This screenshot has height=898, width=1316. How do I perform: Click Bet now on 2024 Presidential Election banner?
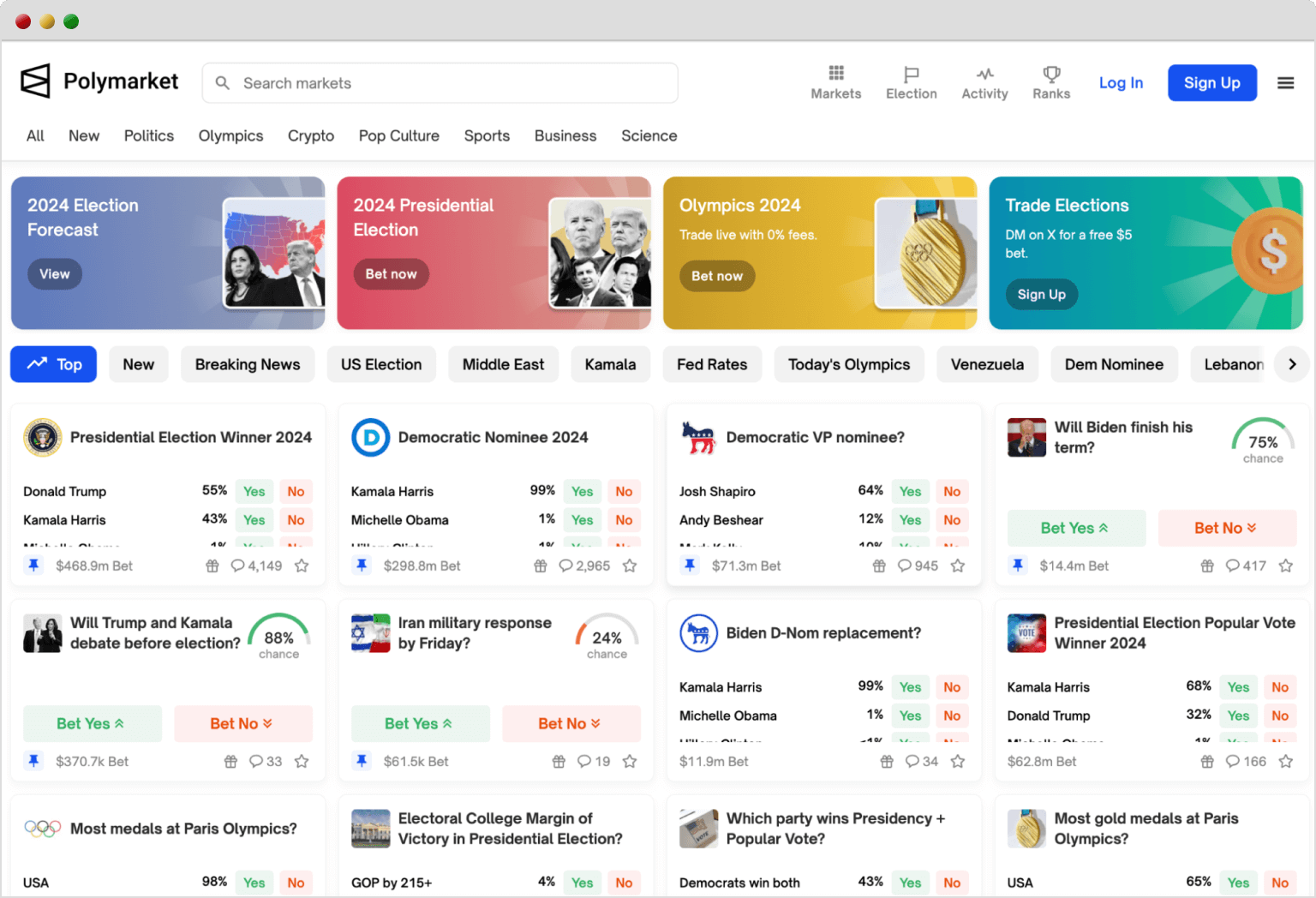[391, 274]
